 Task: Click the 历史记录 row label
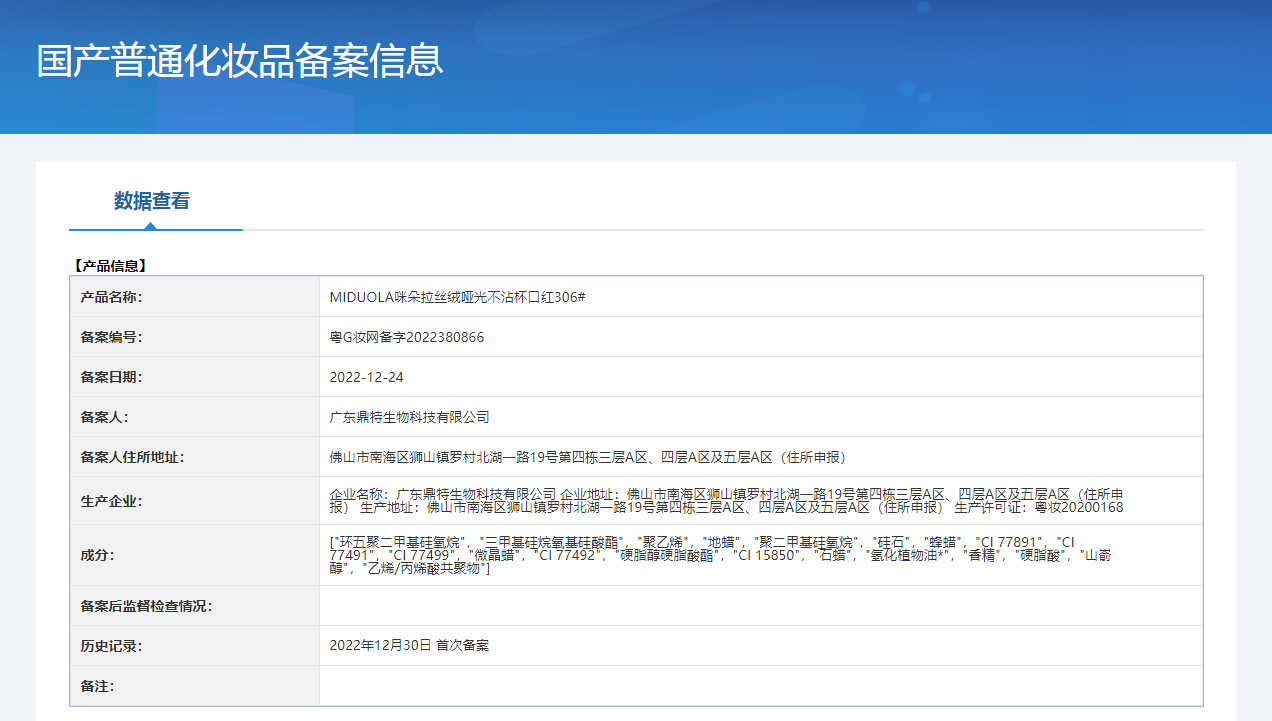(112, 646)
